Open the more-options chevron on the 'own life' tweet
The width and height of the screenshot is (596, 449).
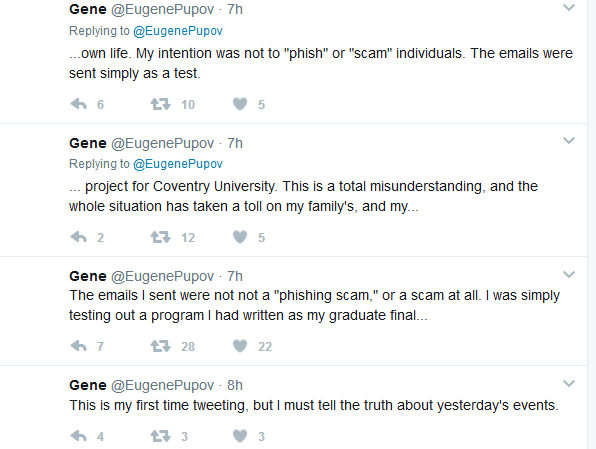(569, 8)
